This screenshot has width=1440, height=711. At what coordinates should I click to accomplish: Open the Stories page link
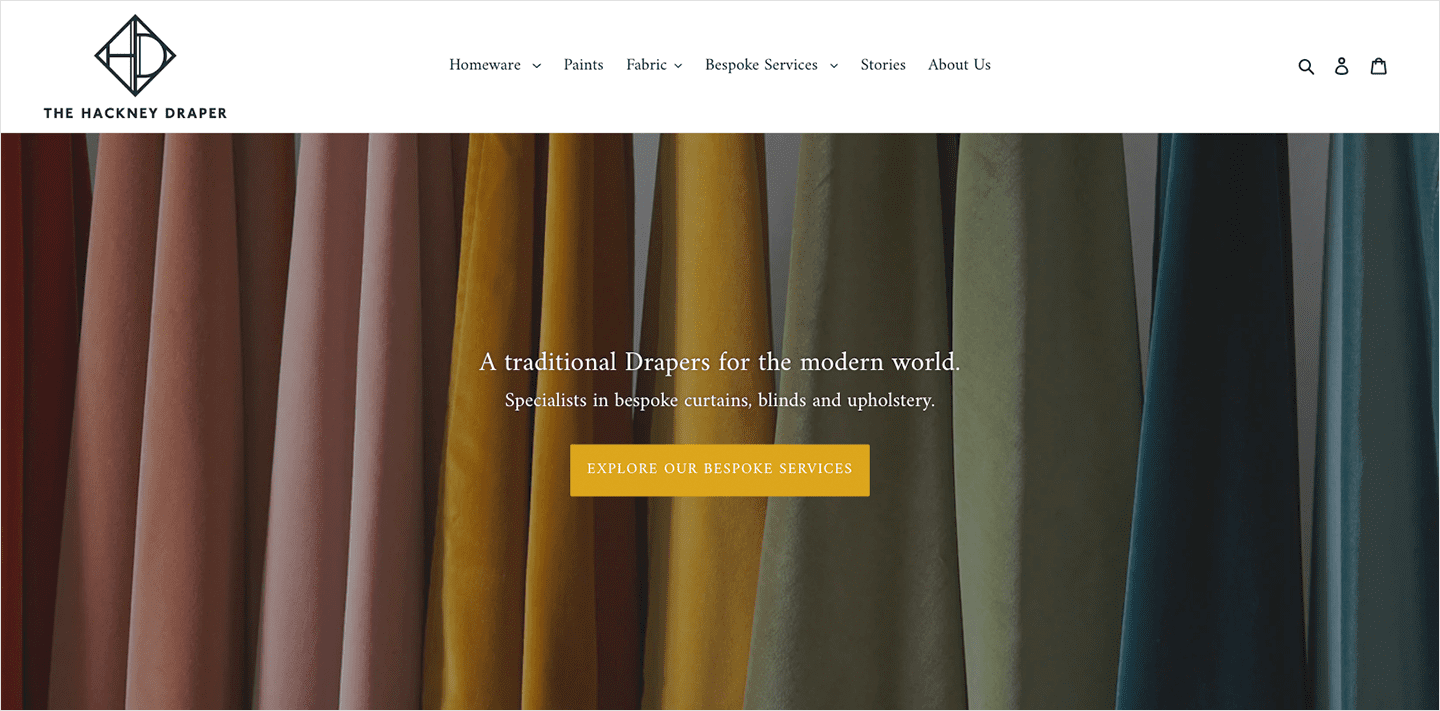click(883, 65)
